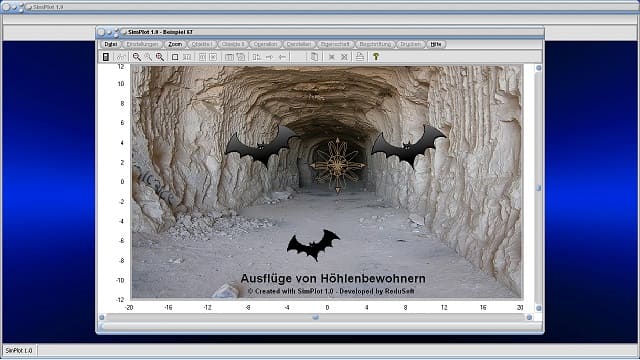This screenshot has height=360, width=640.
Task: Click the SimPlot 1.0 button in bottom status bar
Action: tap(19, 350)
